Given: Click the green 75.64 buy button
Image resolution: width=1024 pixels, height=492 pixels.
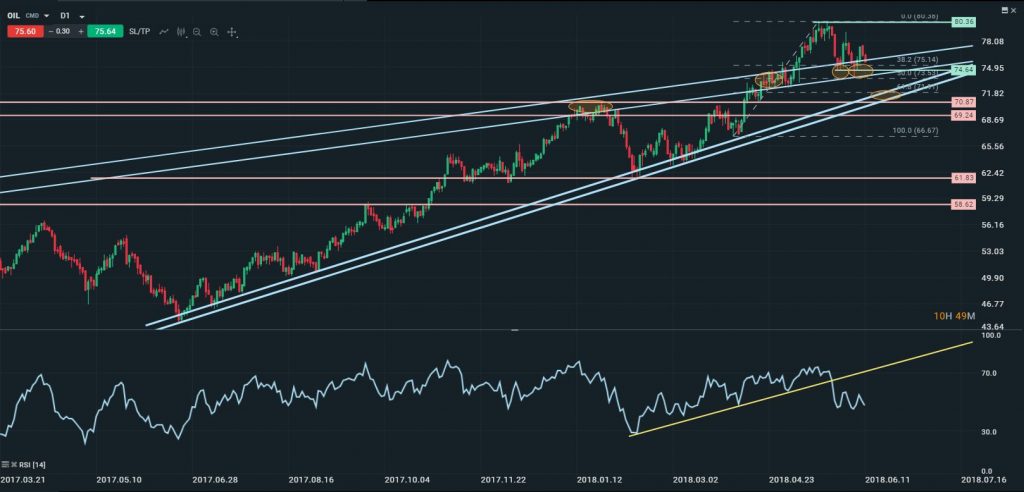Looking at the screenshot, I should (103, 32).
